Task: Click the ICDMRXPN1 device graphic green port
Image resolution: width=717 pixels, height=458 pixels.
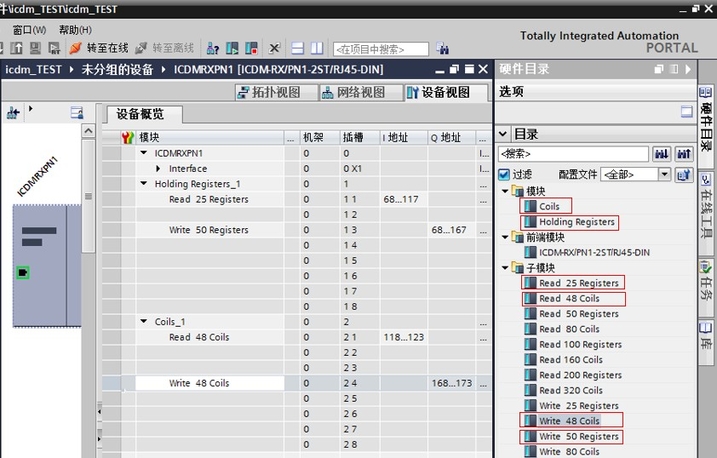Action: [x=23, y=273]
